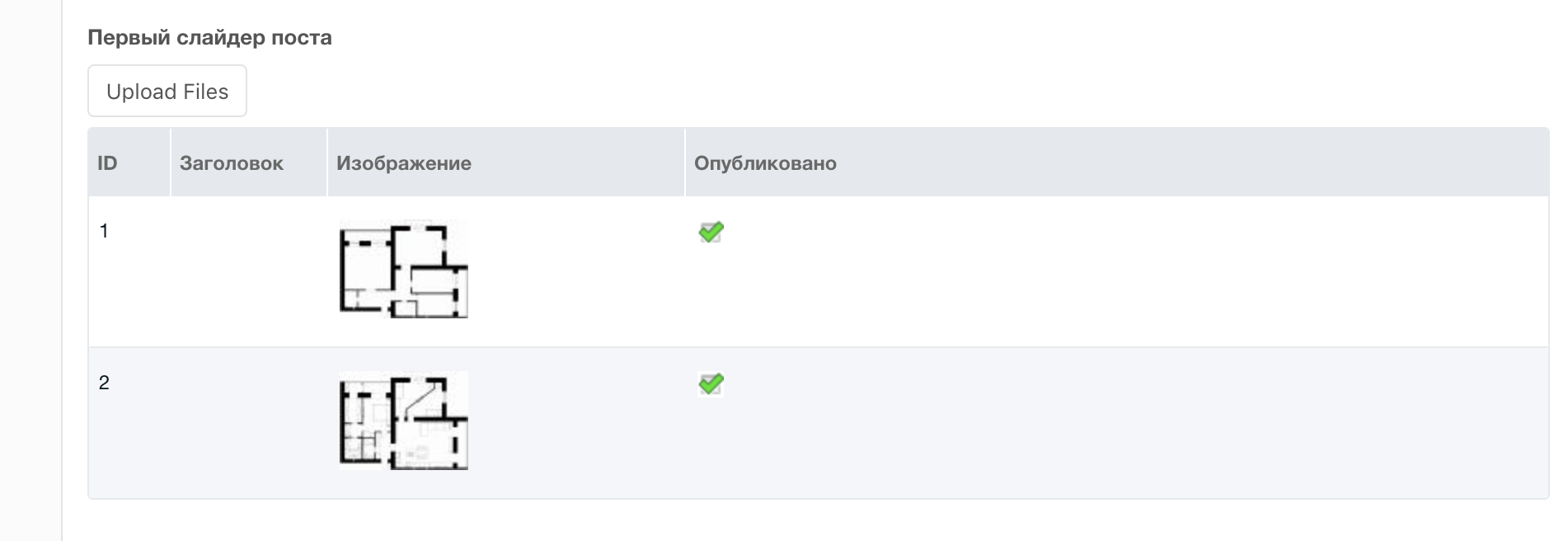Click the gray sidebar strip on the left
The width and height of the screenshot is (1568, 541).
pos(31,270)
